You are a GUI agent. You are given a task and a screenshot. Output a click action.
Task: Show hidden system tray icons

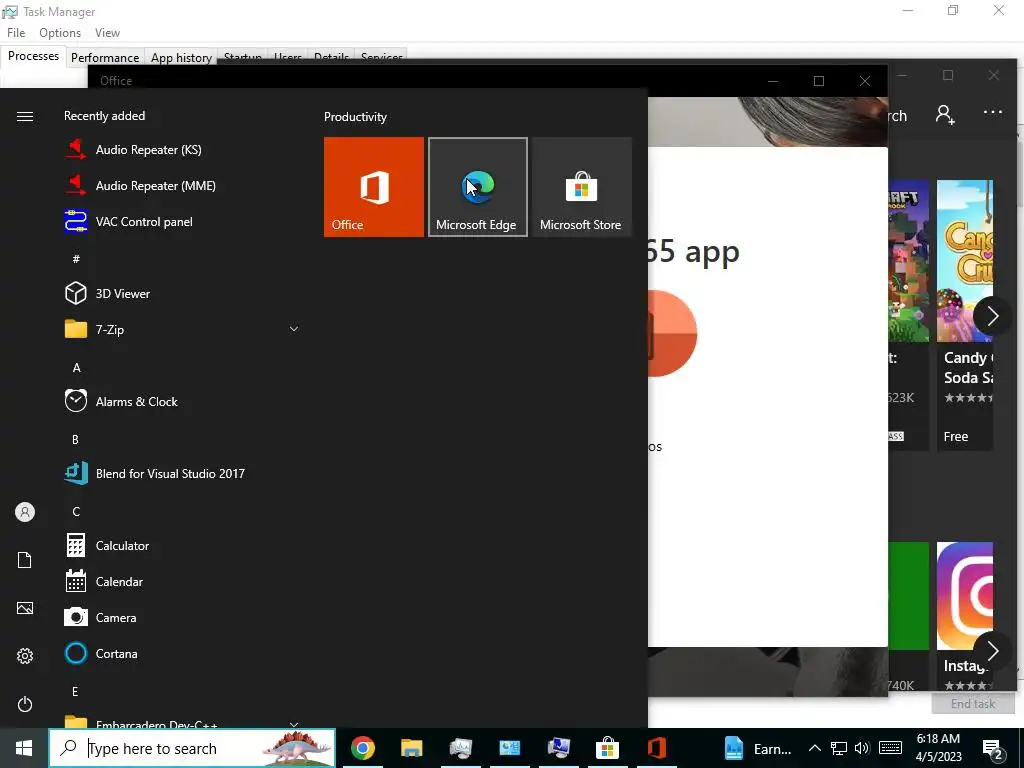pyautogui.click(x=814, y=748)
